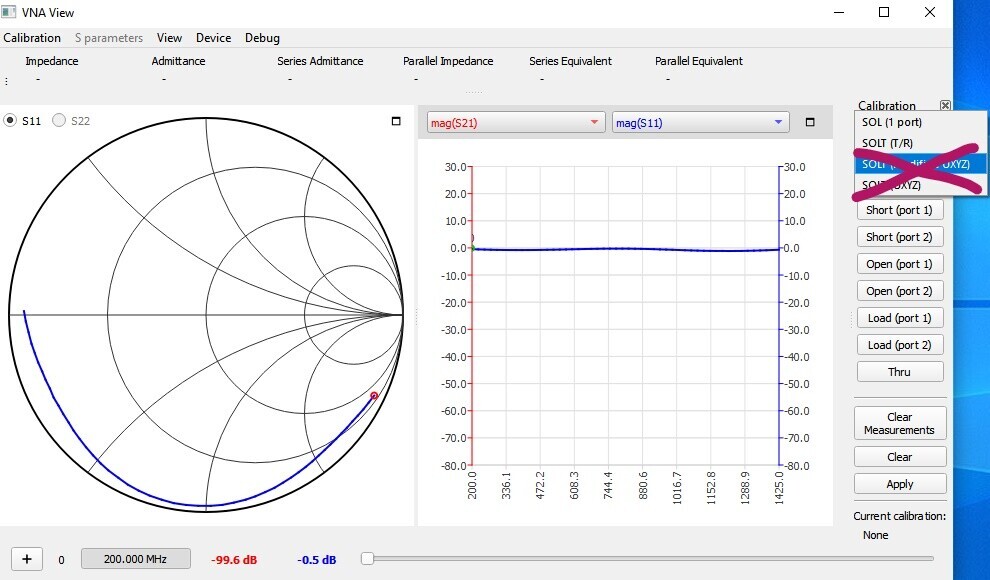Click the marker frequency slider handle
990x580 pixels.
pos(367,559)
